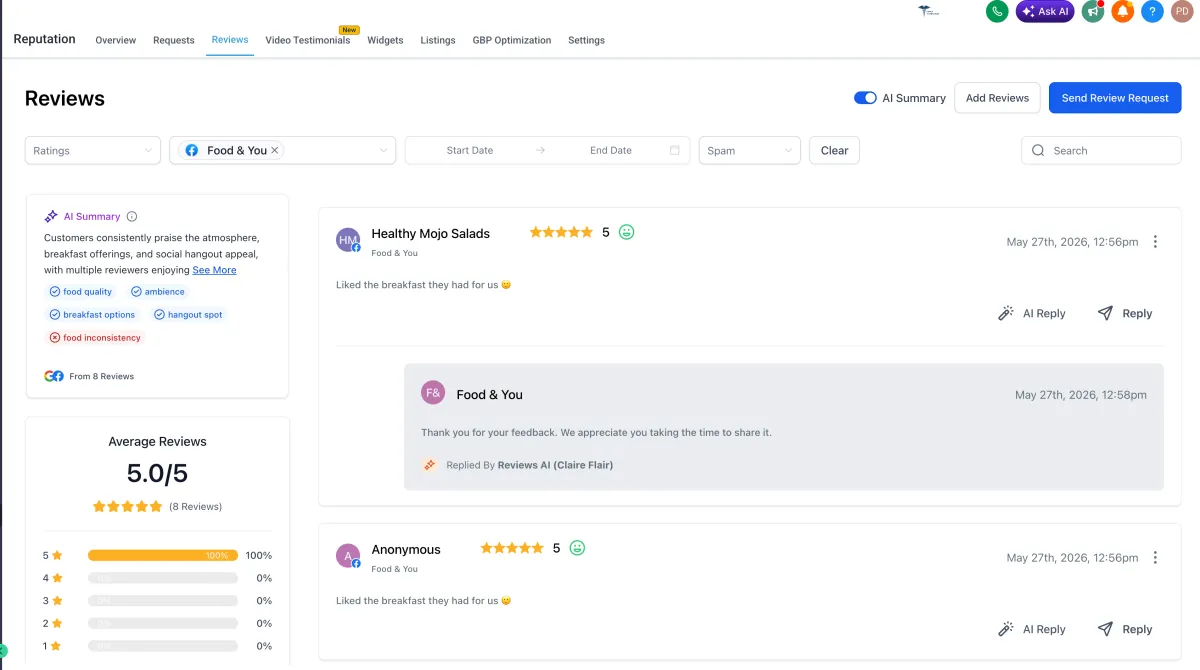Click See More in AI Summary
1200x670 pixels.
click(x=215, y=270)
